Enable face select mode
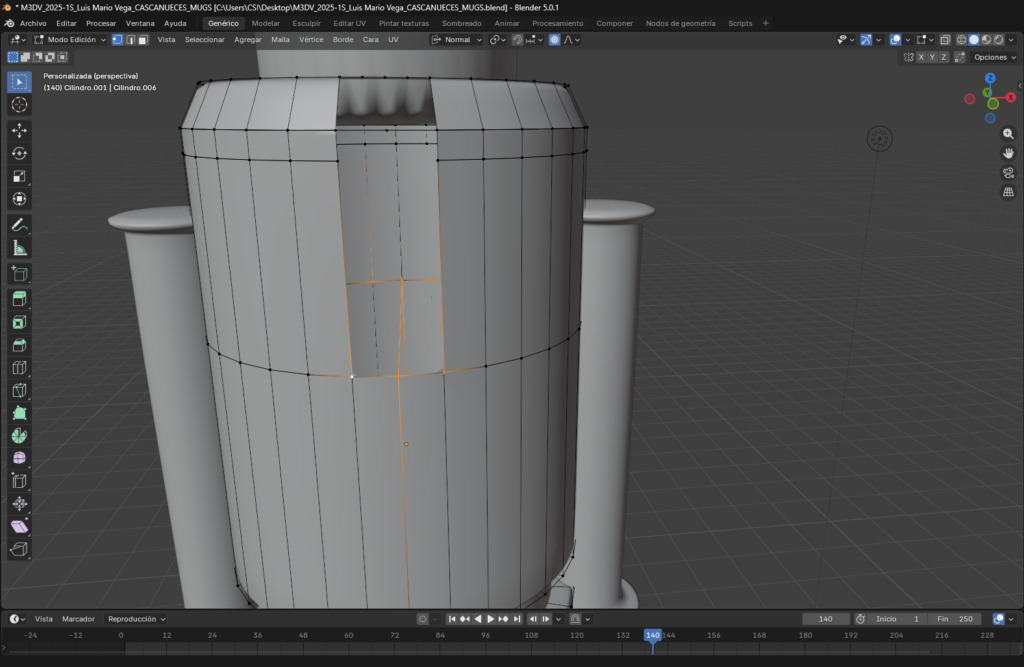Image resolution: width=1024 pixels, height=667 pixels. point(143,40)
